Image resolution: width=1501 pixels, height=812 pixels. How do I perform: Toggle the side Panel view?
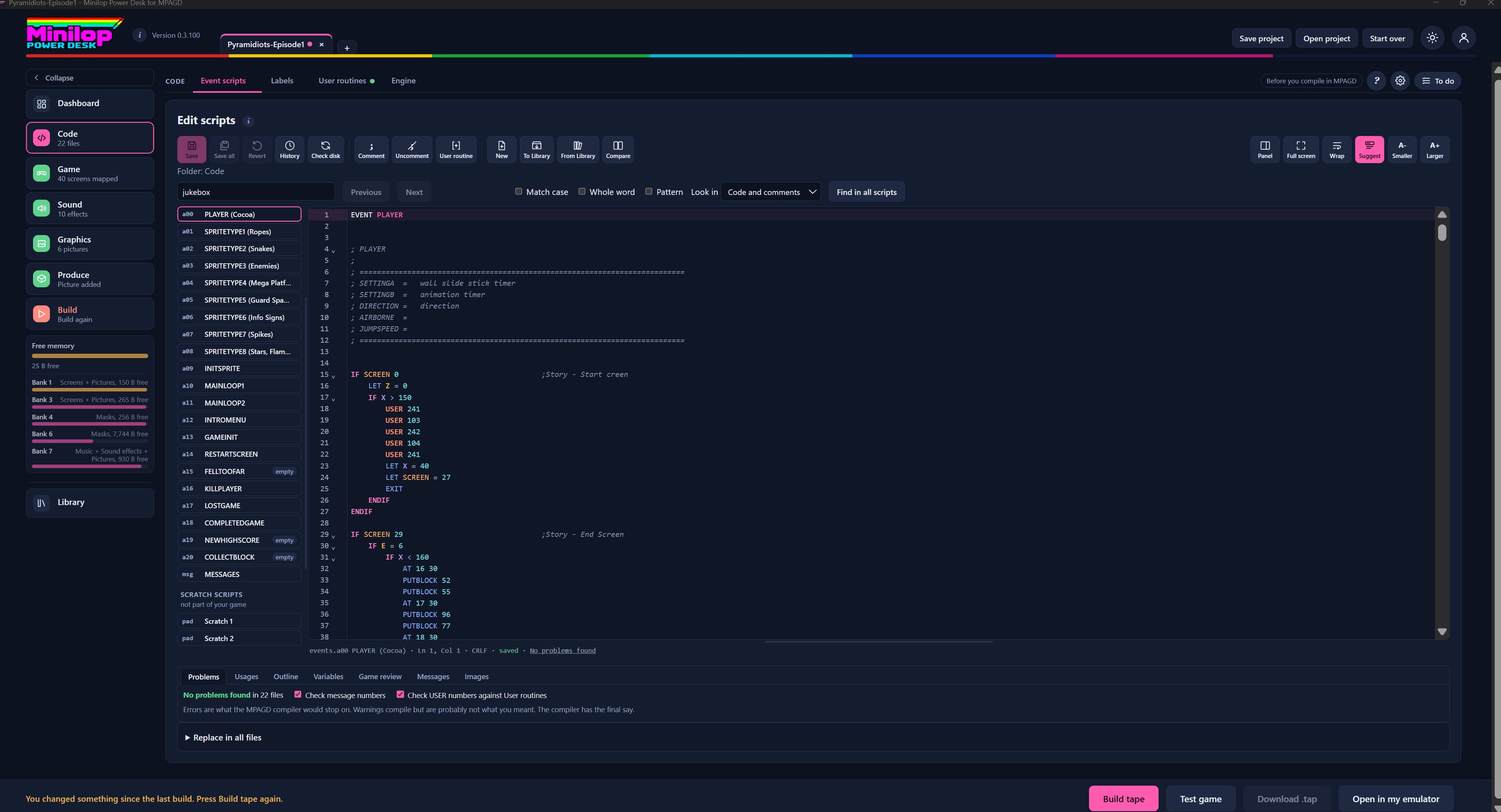click(1265, 149)
